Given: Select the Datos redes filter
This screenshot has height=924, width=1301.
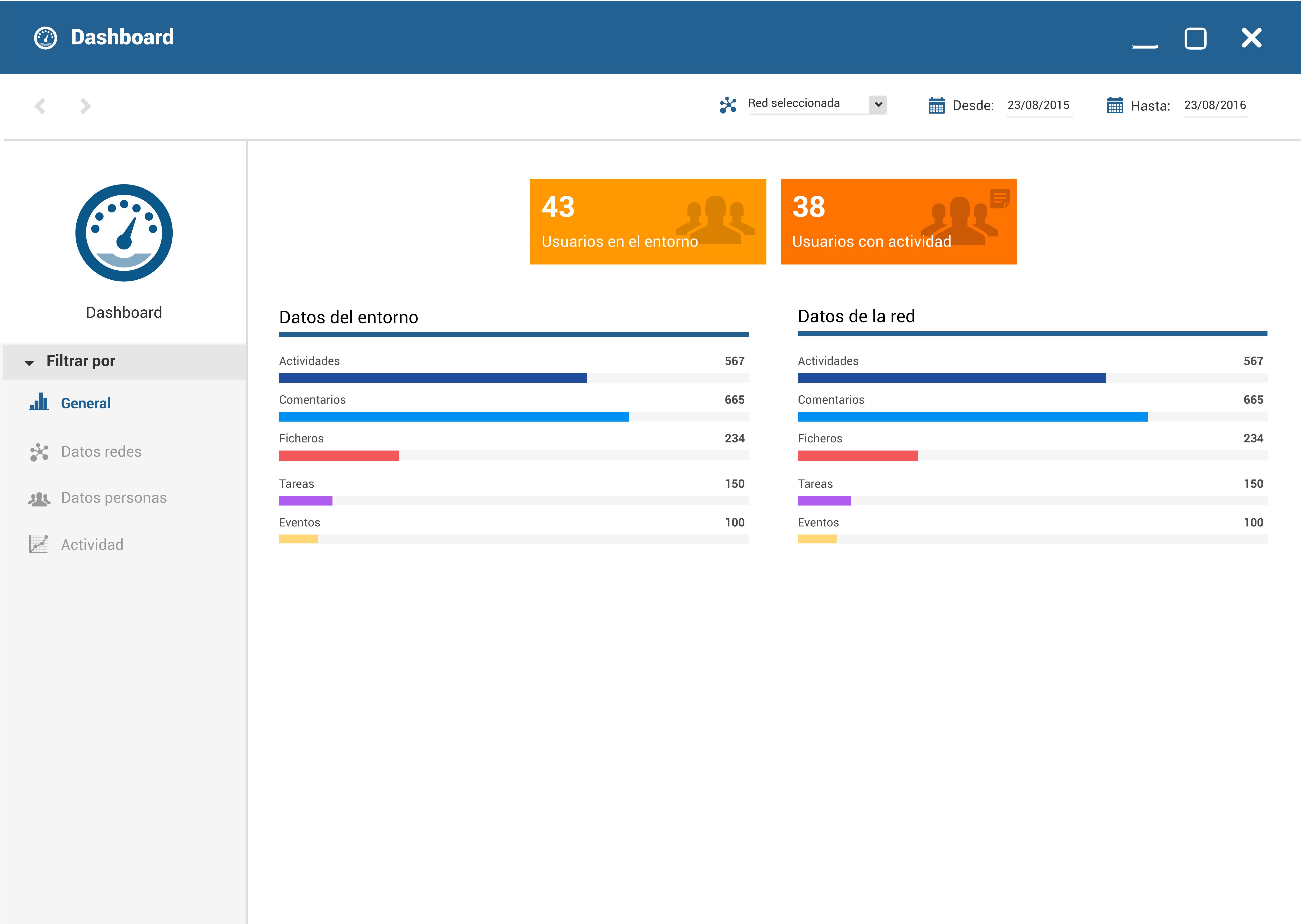Looking at the screenshot, I should [x=101, y=451].
